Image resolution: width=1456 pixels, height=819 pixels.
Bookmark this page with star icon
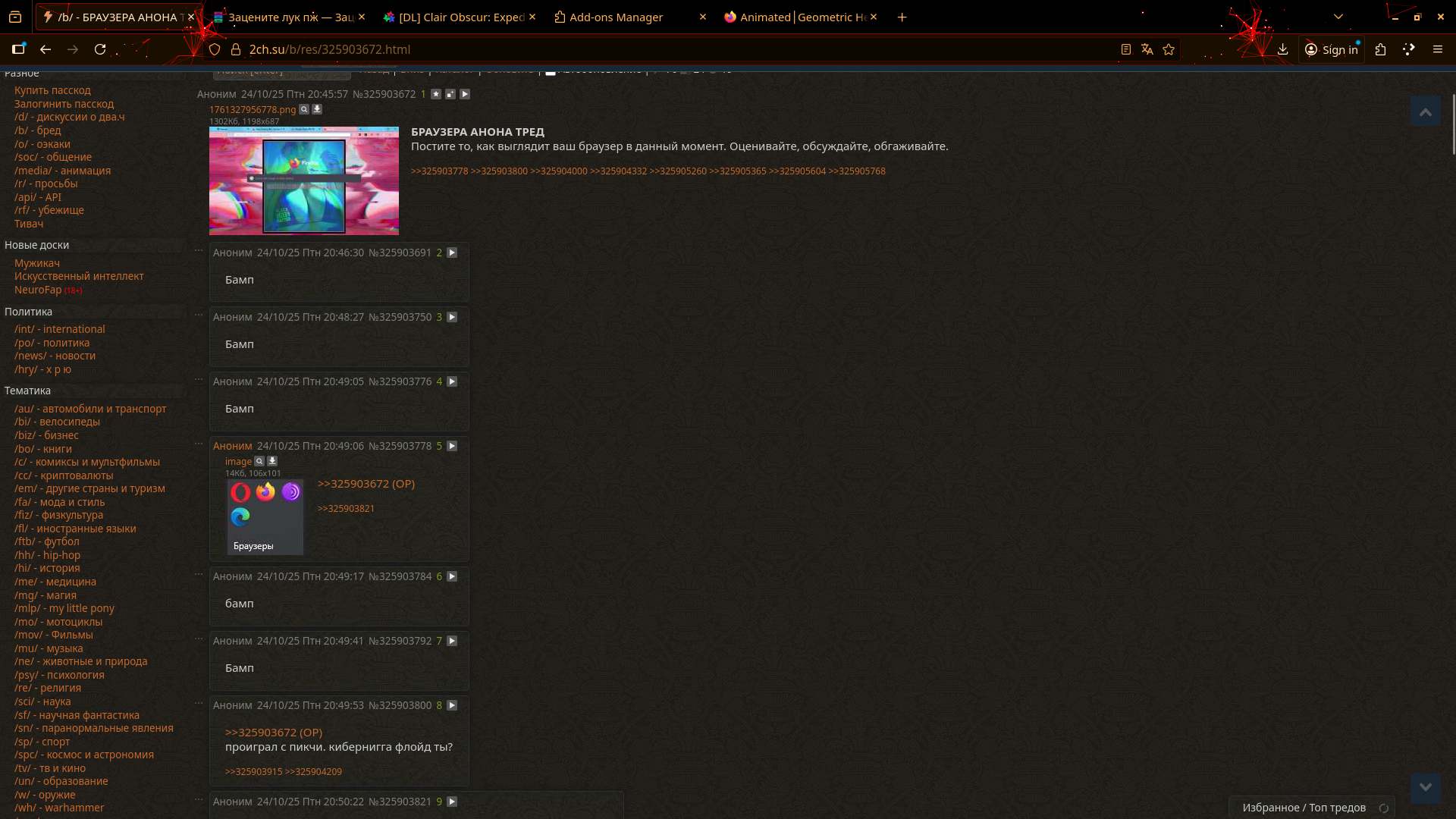[1169, 49]
